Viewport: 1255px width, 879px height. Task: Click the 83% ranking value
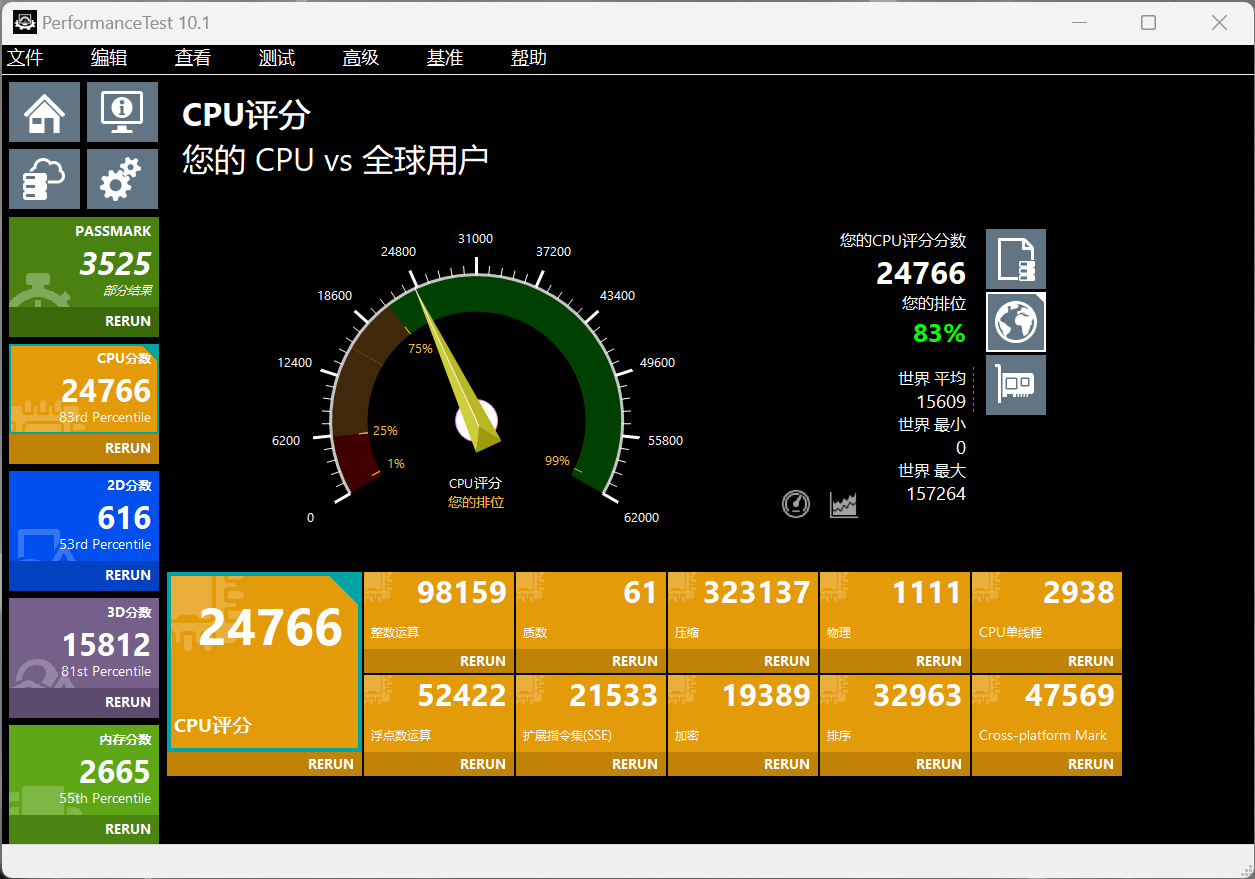click(x=939, y=333)
